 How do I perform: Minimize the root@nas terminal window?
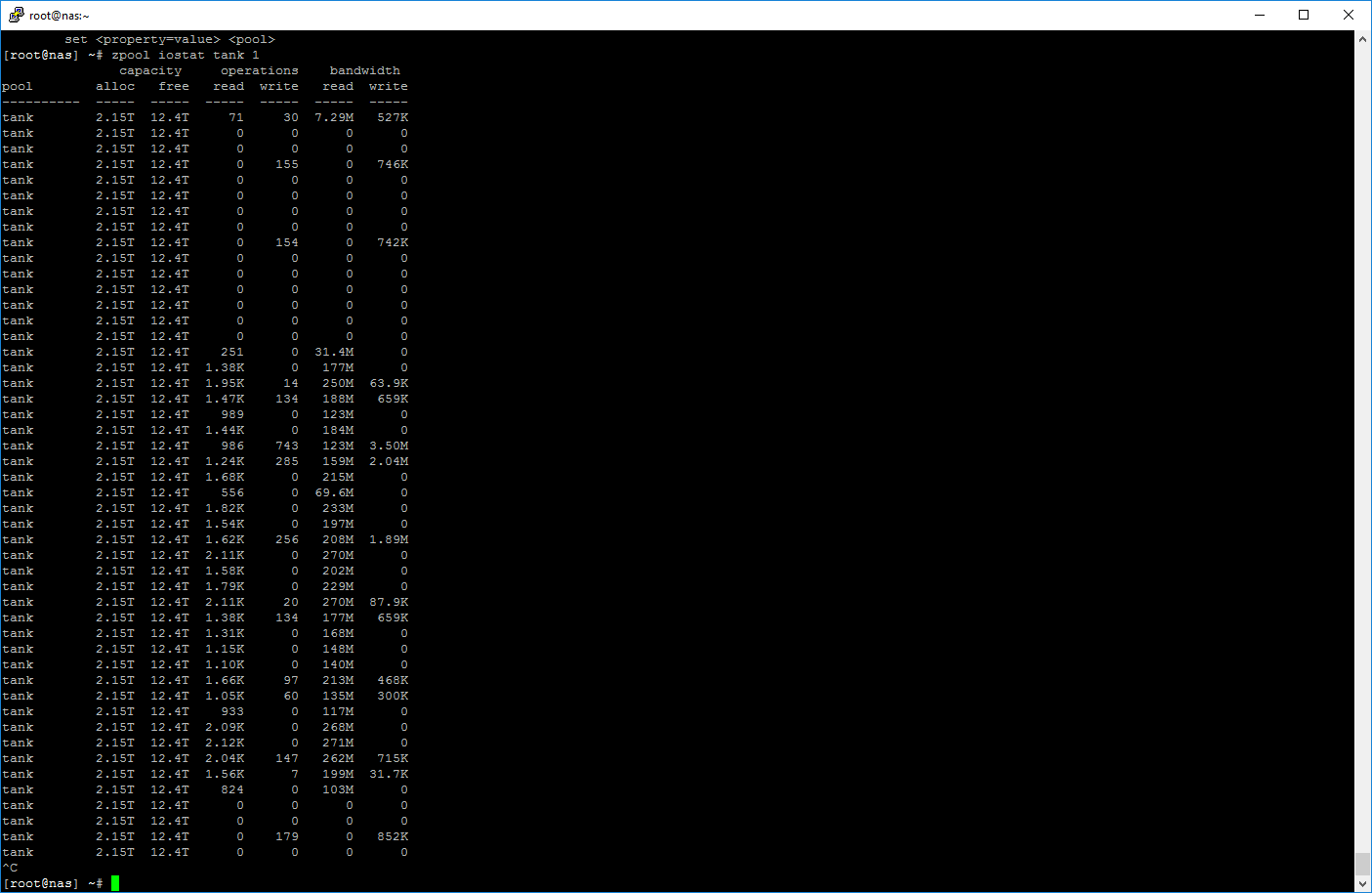pos(1259,15)
